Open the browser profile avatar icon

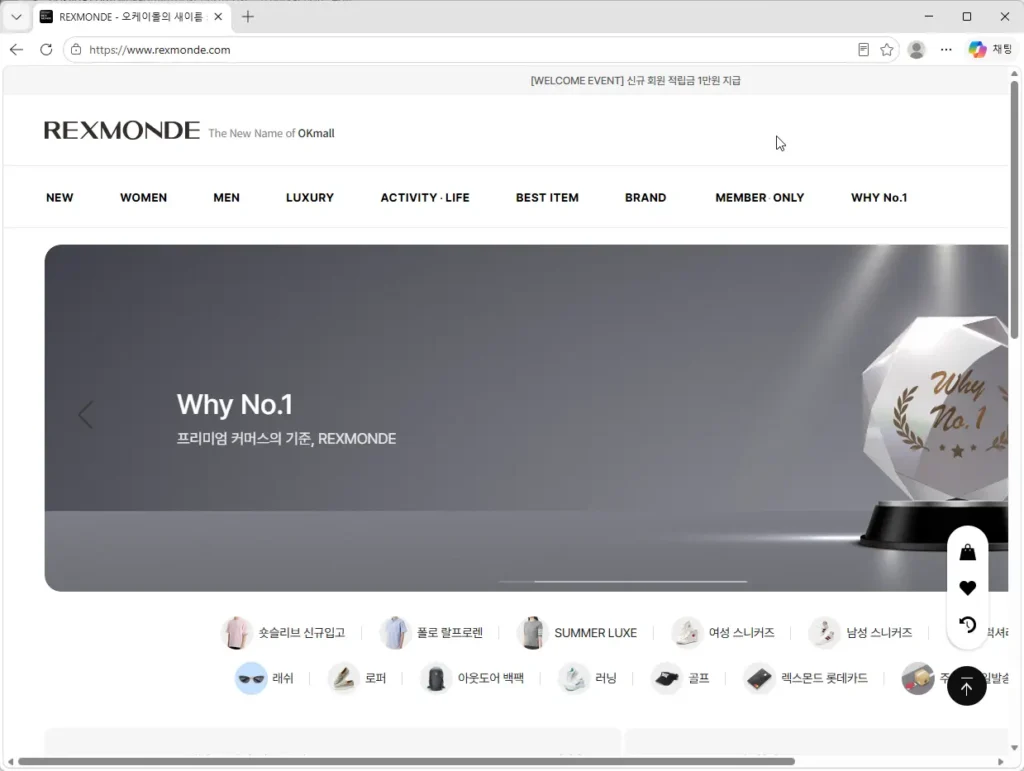pos(916,50)
